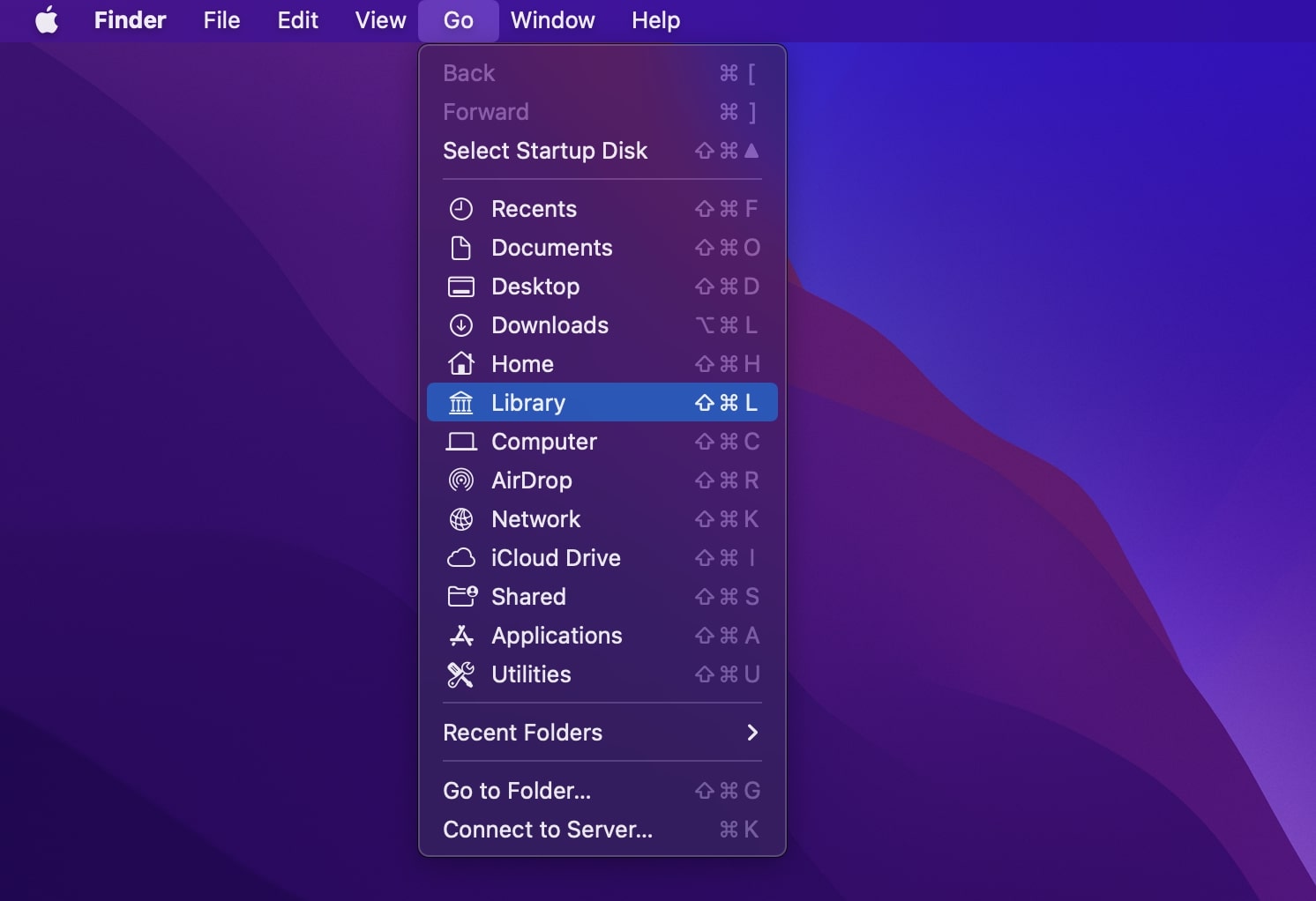Open the Apple logo menu

(x=47, y=19)
